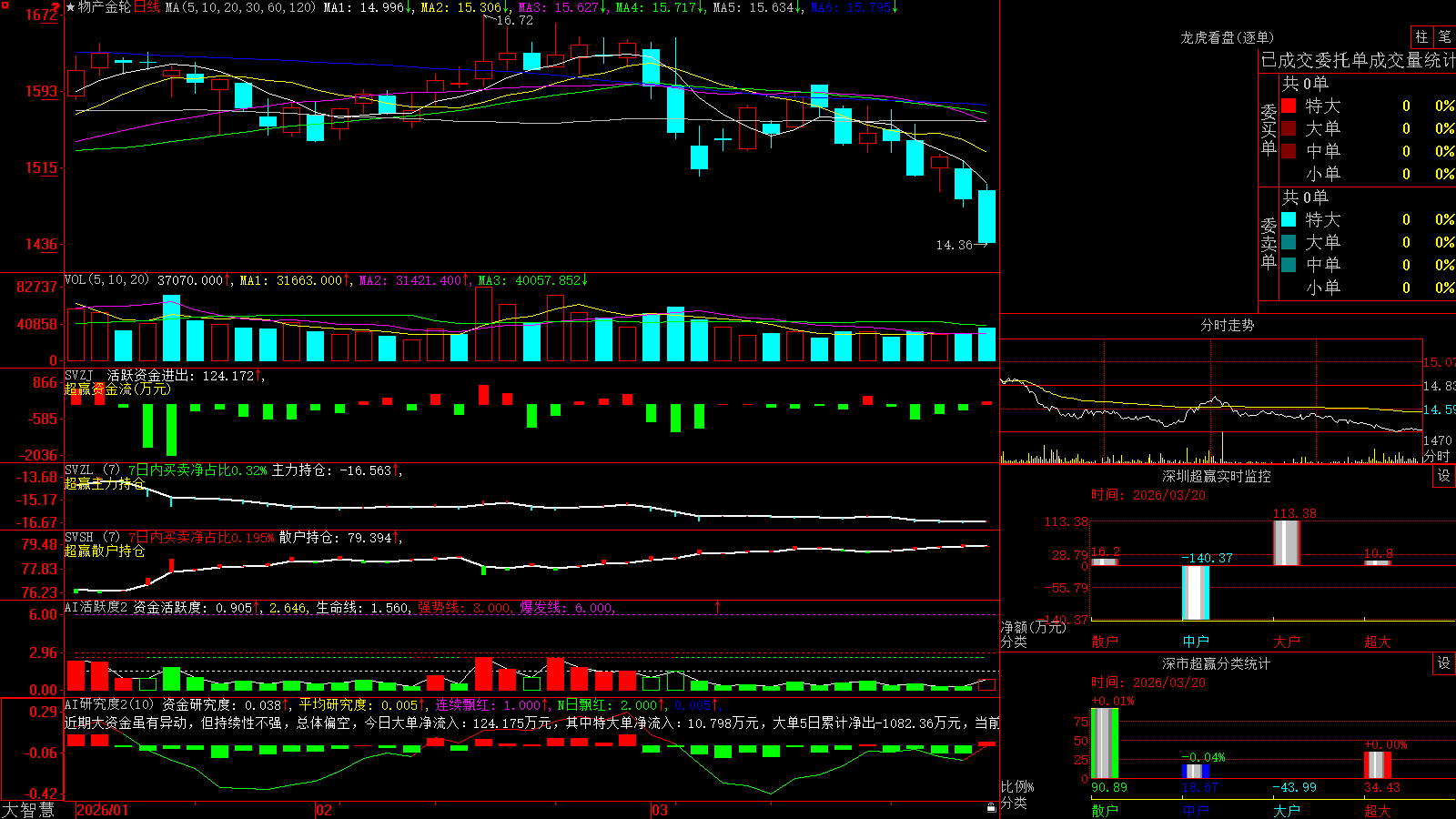Click the 16.72 high price marker
Image resolution: width=1456 pixels, height=819 pixels.
tap(515, 20)
